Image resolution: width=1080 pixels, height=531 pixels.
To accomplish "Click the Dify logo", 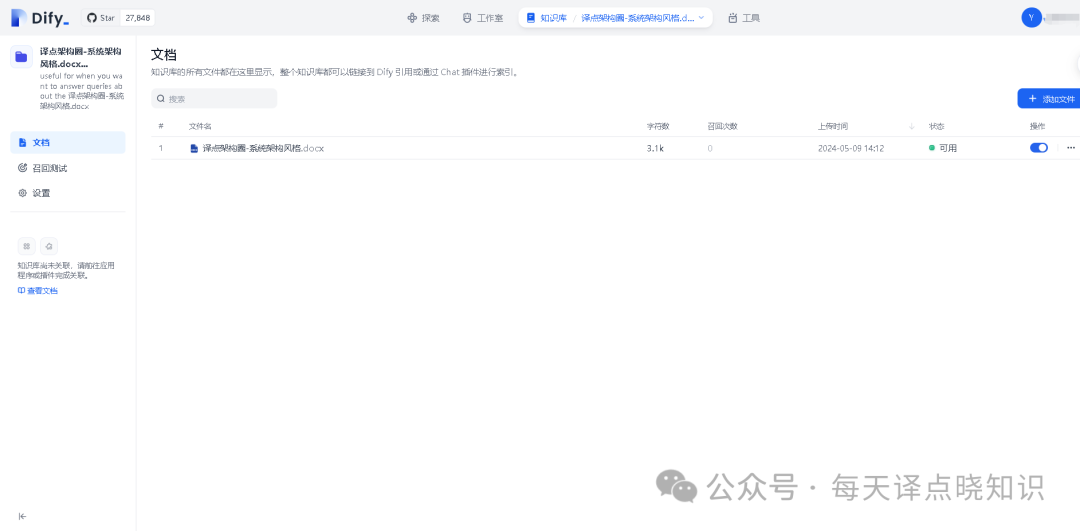I will (x=40, y=18).
